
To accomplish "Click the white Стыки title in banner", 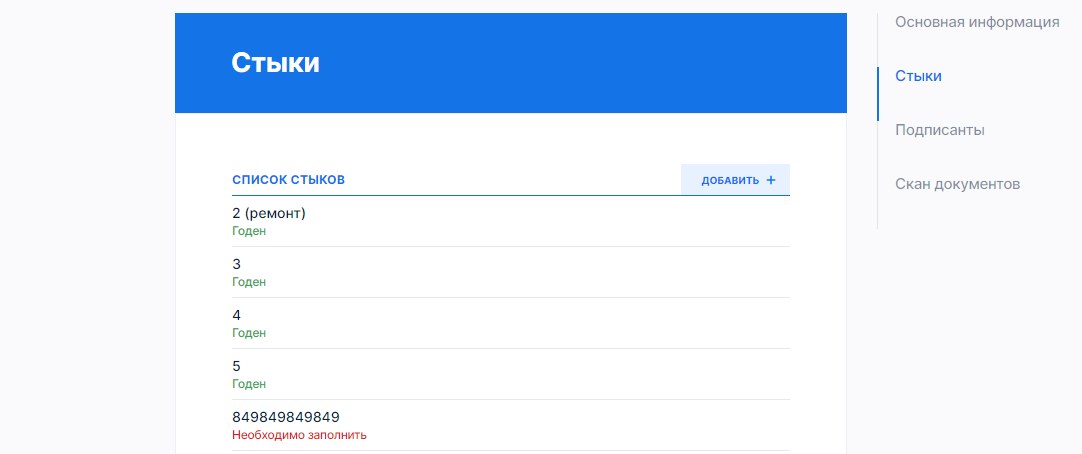I will 275,63.
